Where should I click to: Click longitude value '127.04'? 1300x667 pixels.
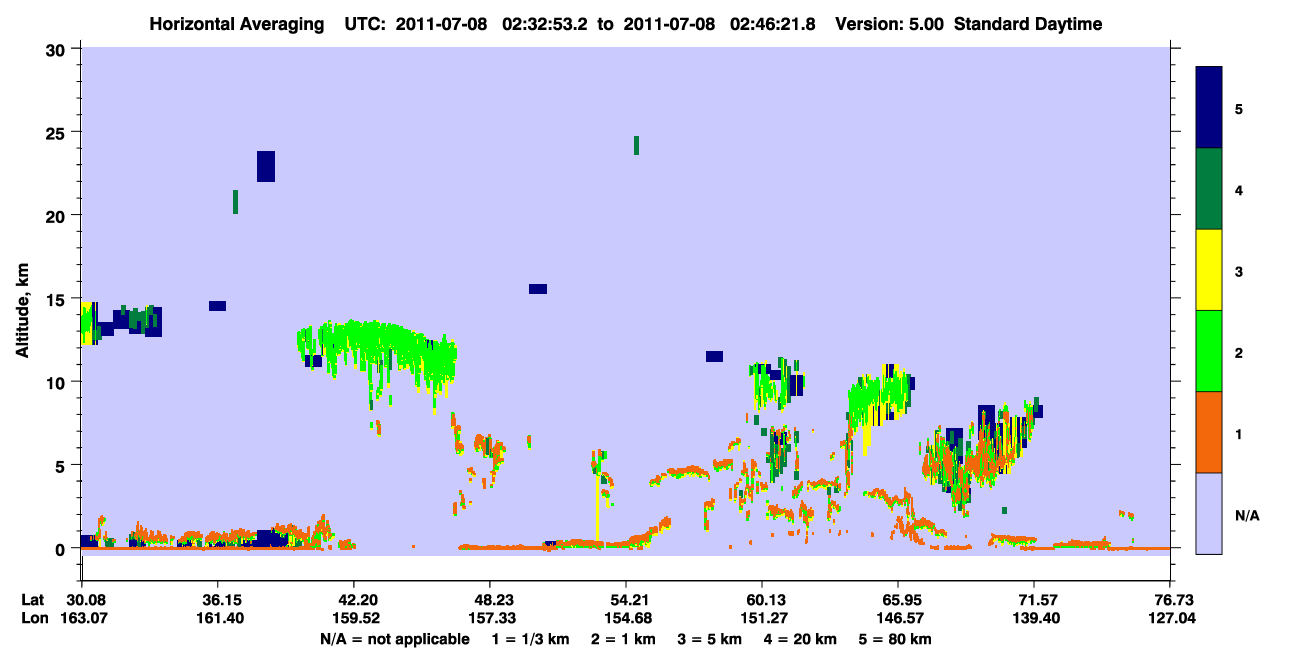[x=1170, y=619]
